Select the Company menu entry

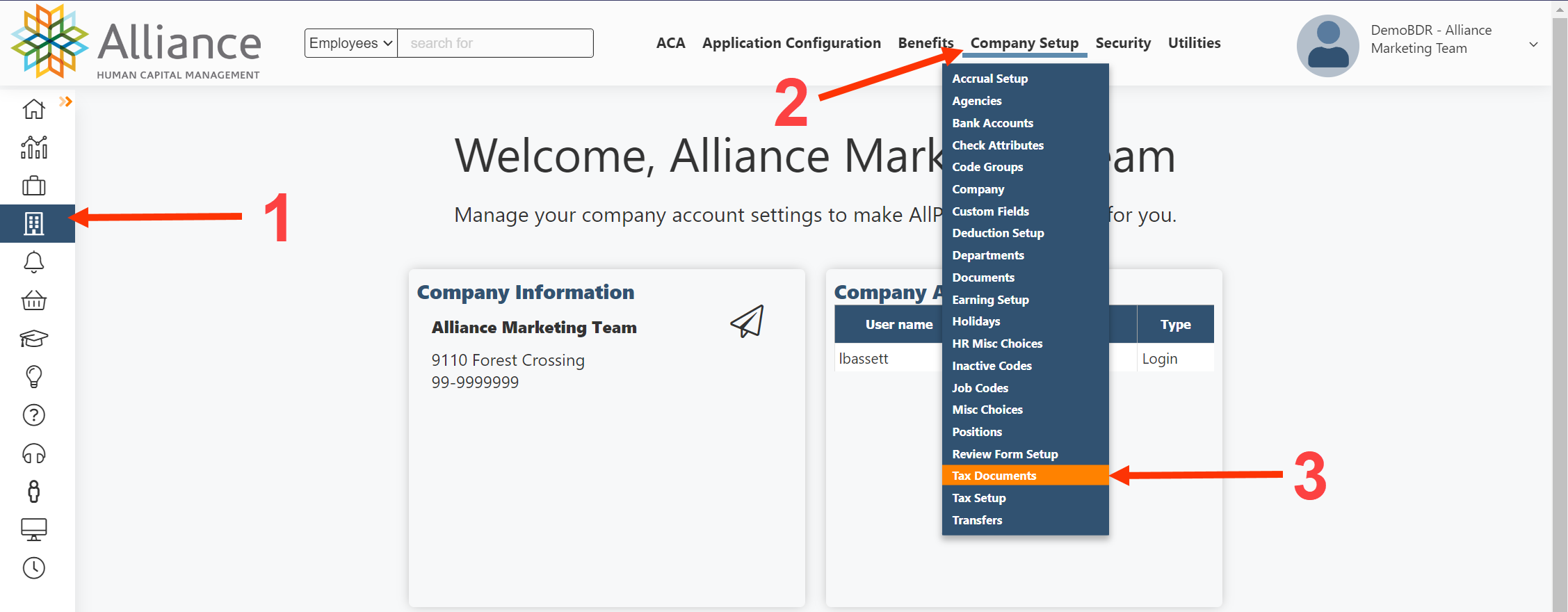(1025, 189)
